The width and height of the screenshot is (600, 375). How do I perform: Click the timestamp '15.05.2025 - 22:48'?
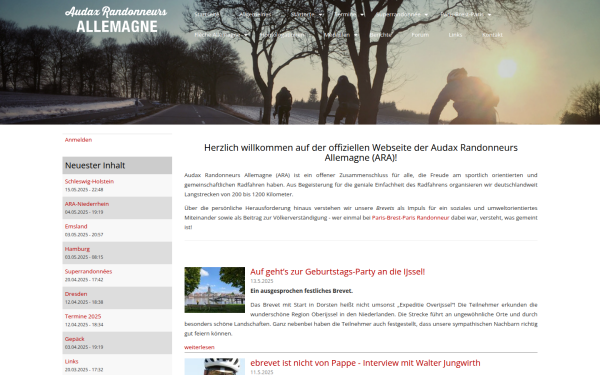[x=84, y=189]
